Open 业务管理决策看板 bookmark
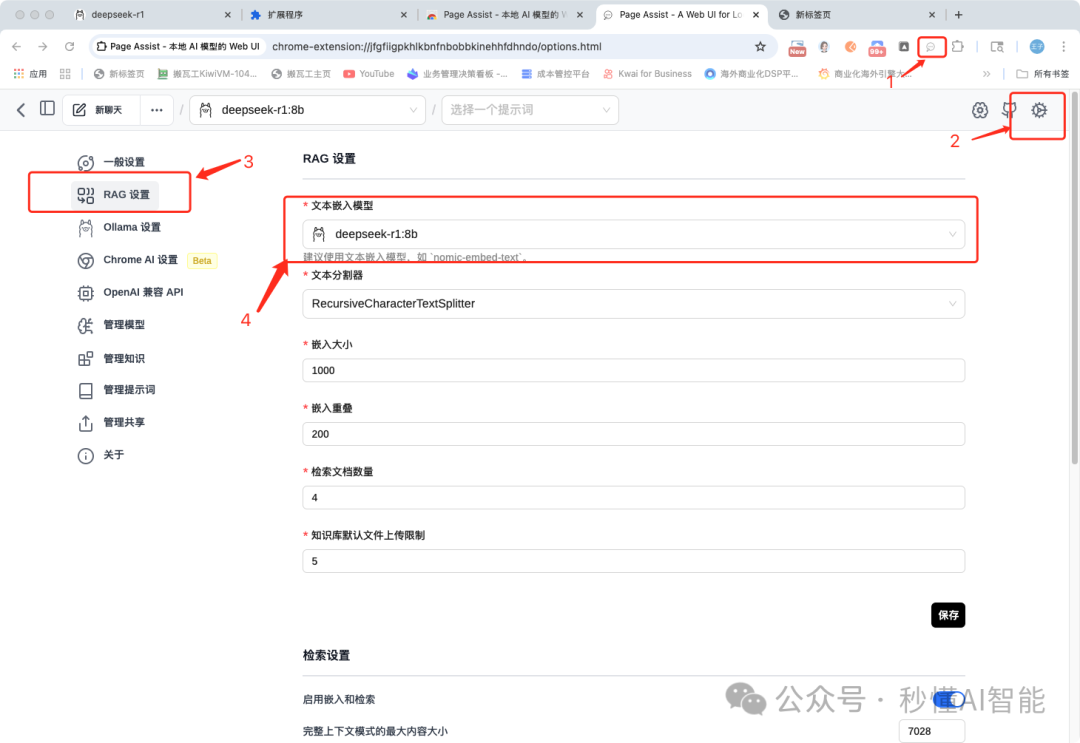 (458, 74)
